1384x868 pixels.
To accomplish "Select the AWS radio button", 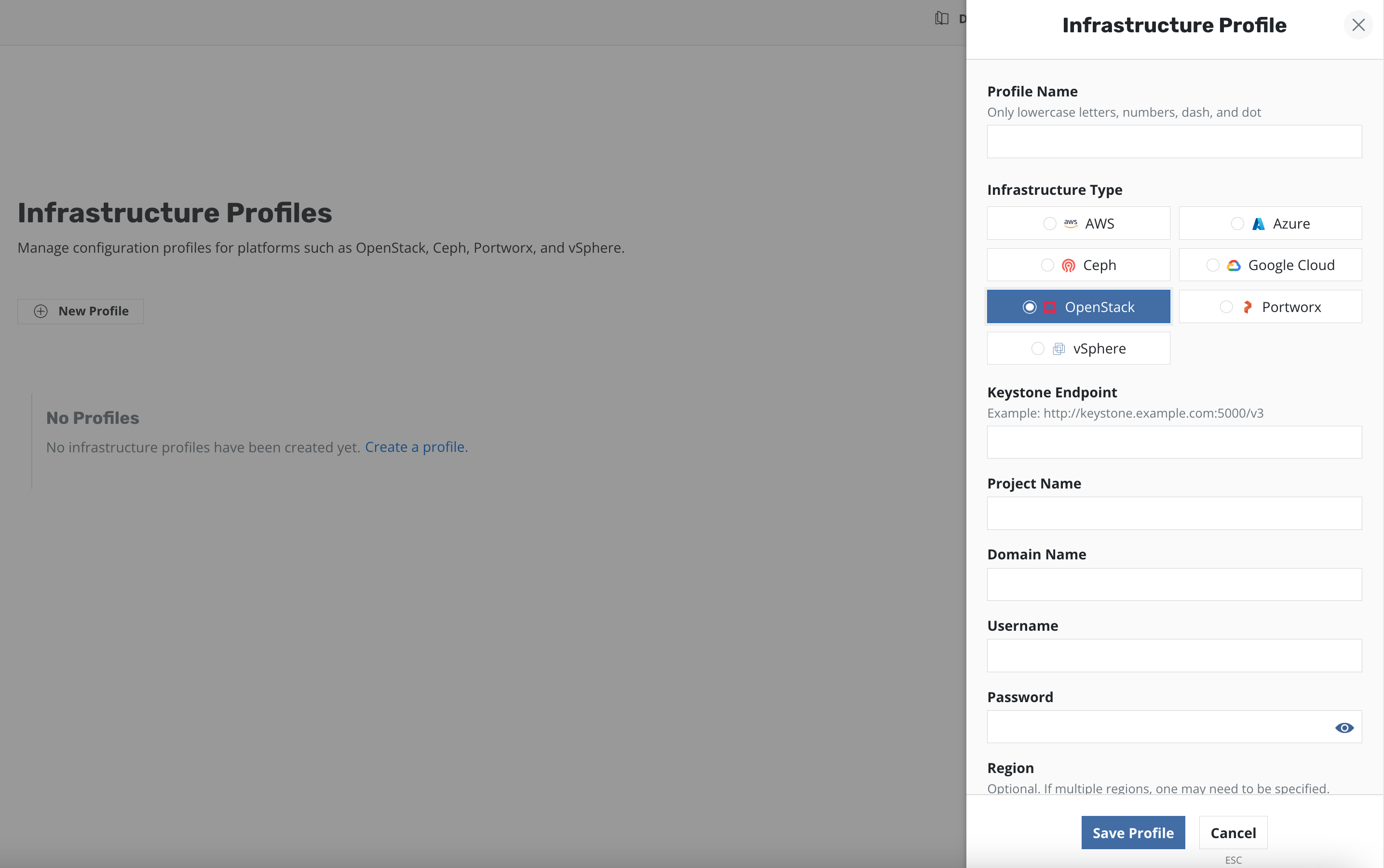I will (1049, 223).
